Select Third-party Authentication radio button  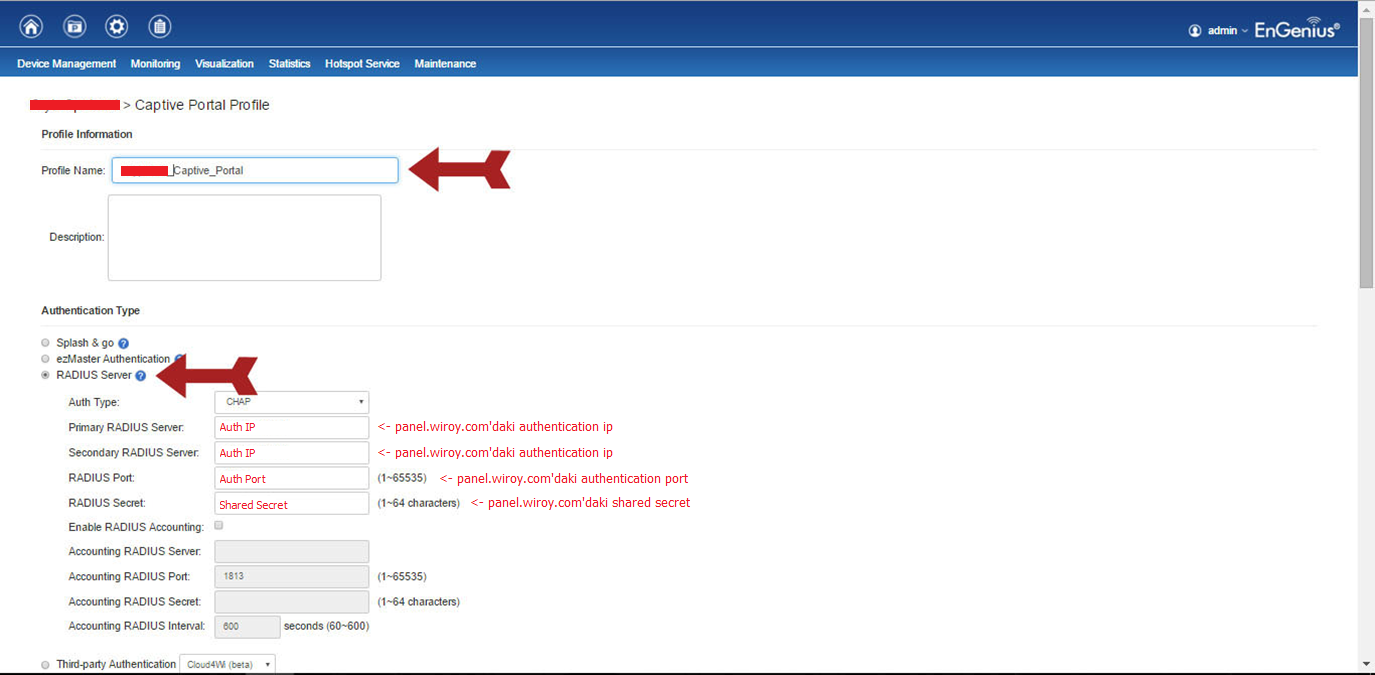(45, 664)
